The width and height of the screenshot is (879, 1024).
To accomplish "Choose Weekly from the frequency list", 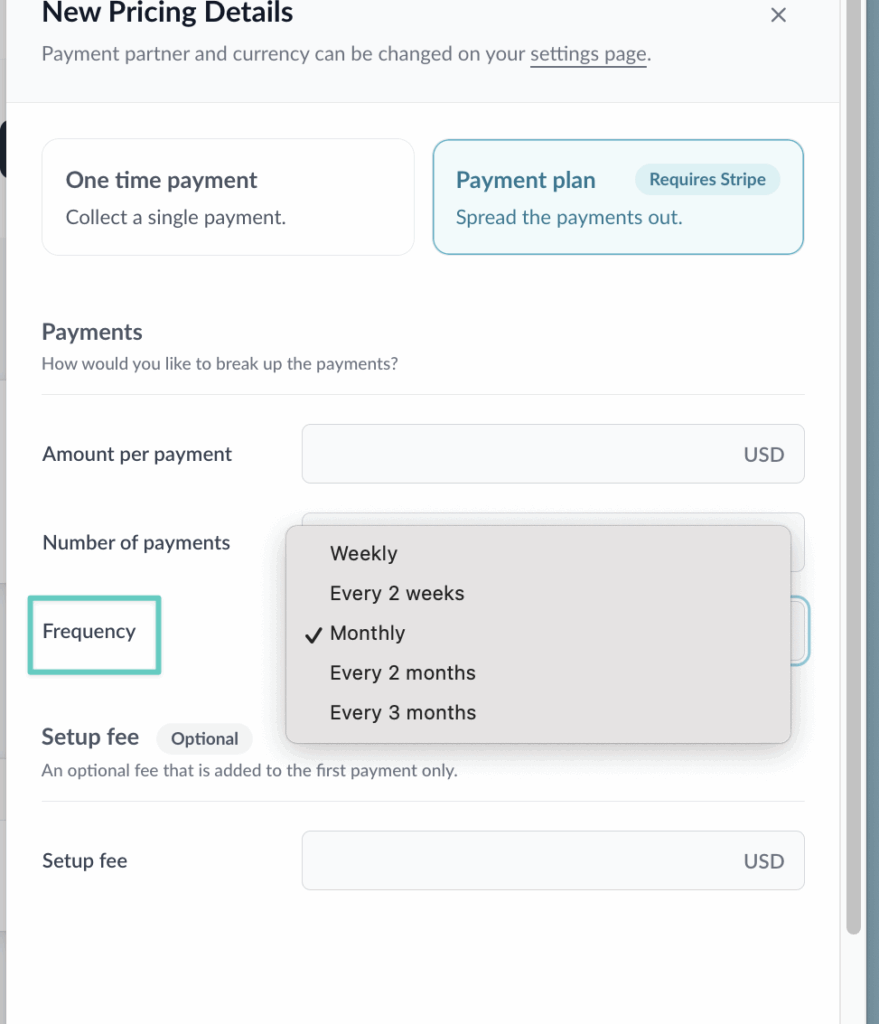I will coord(364,554).
